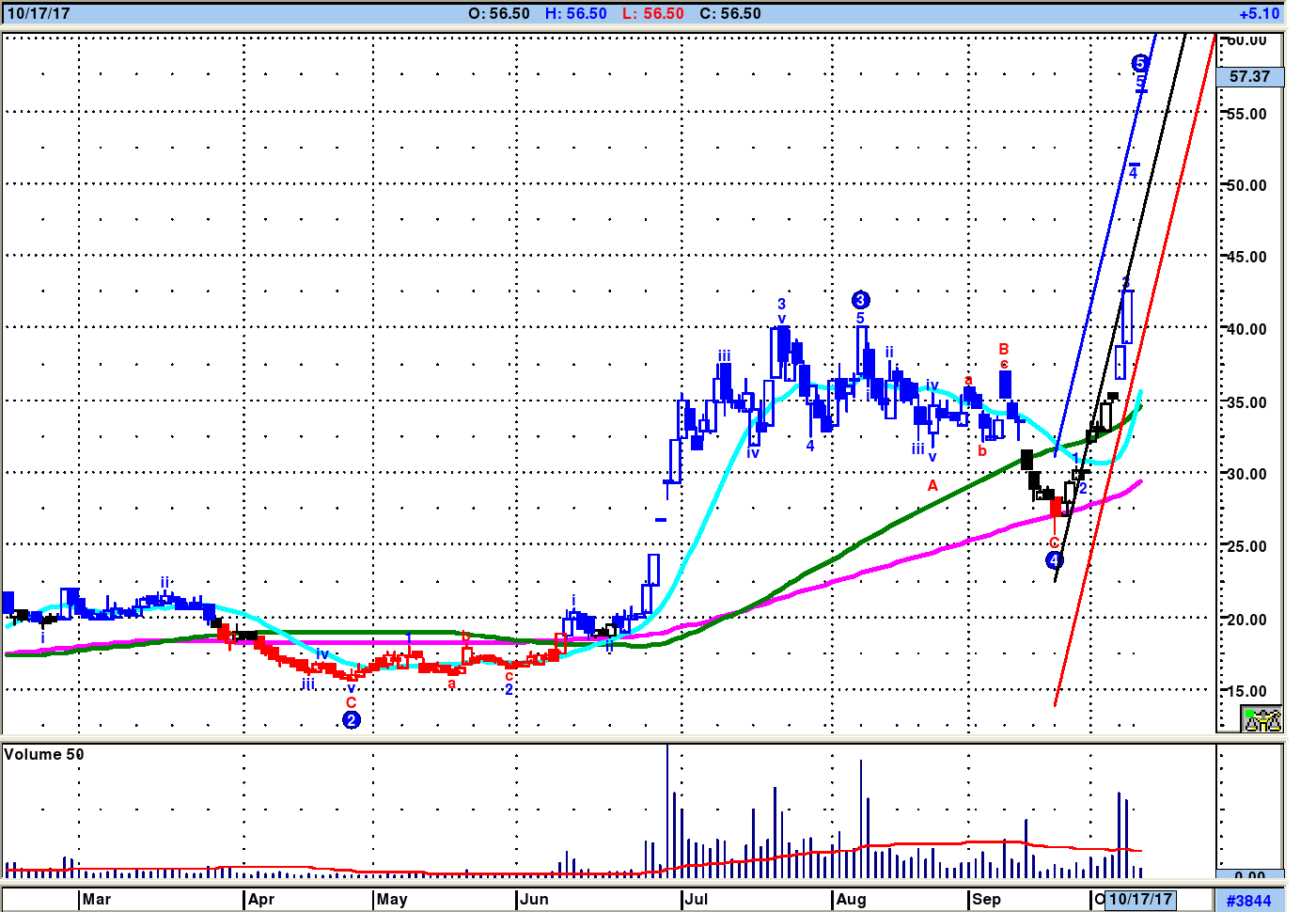The image size is (1316, 912).
Task: Select the circled wave 4 marker
Action: (x=1055, y=560)
